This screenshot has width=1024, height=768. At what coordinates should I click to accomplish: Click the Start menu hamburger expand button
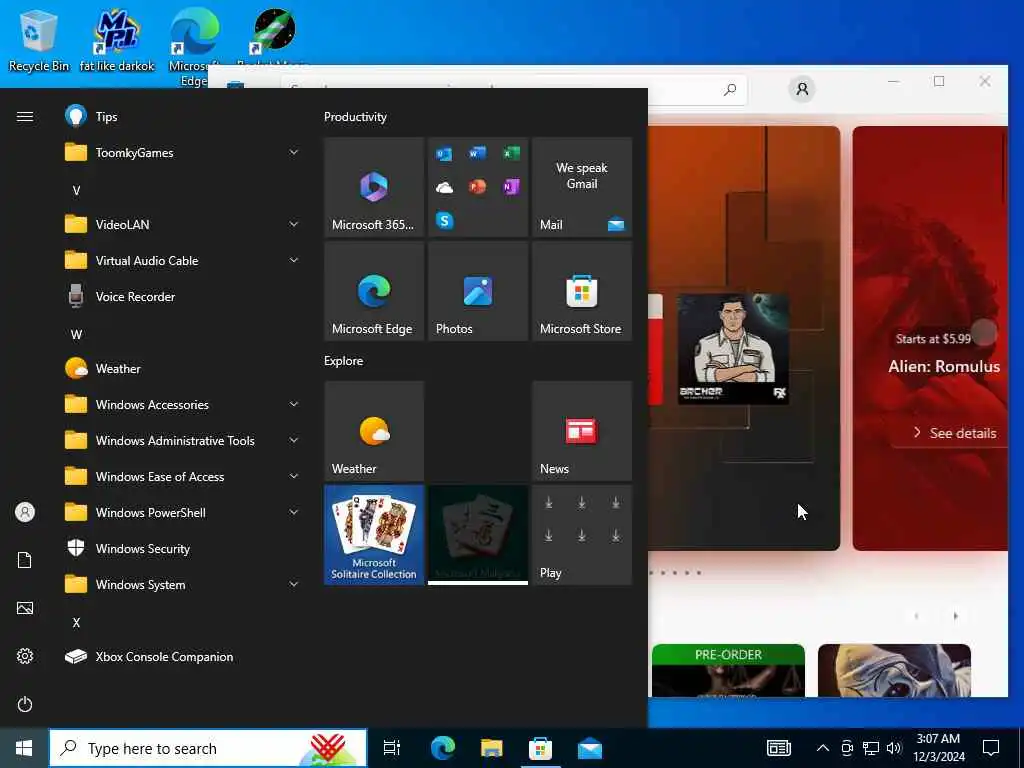pos(25,116)
